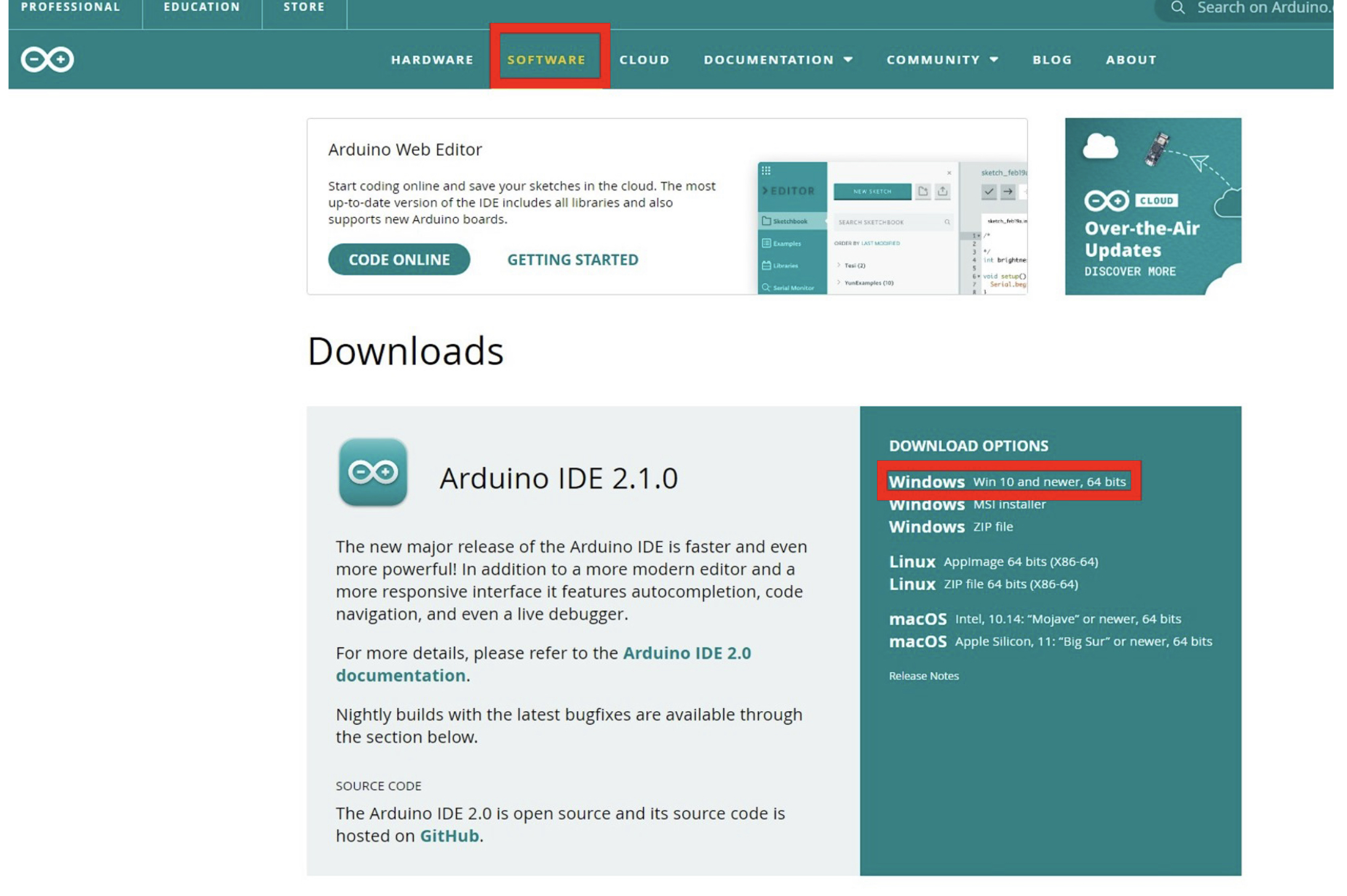Click the Arduino infinity logo in header

point(47,59)
